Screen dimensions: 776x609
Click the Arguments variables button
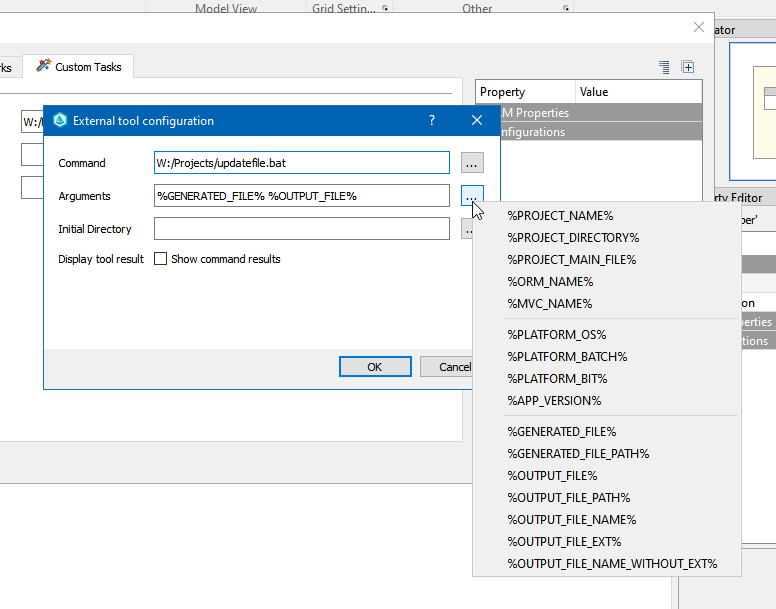coord(472,196)
